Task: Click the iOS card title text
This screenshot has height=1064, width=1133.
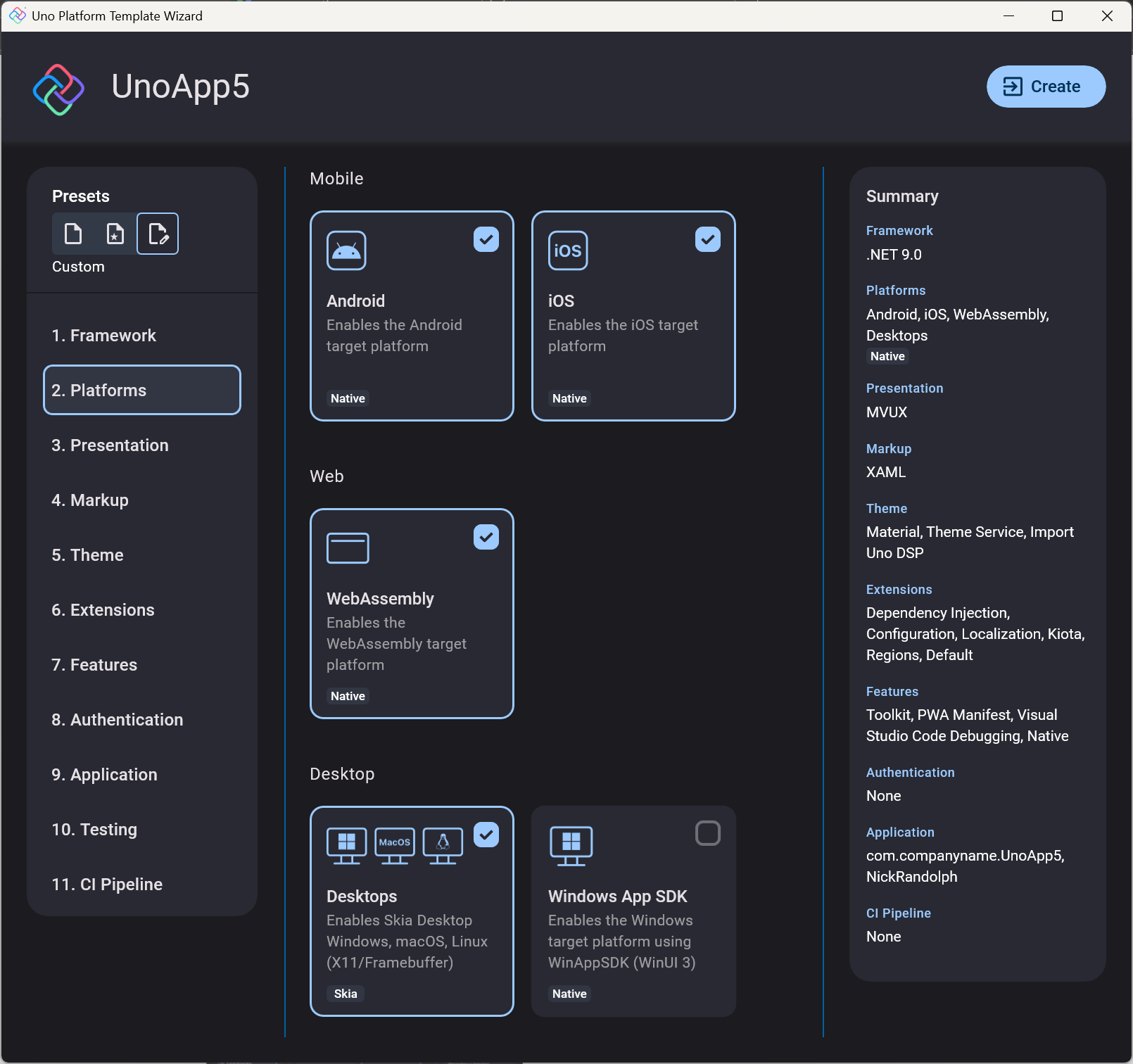Action: [561, 301]
